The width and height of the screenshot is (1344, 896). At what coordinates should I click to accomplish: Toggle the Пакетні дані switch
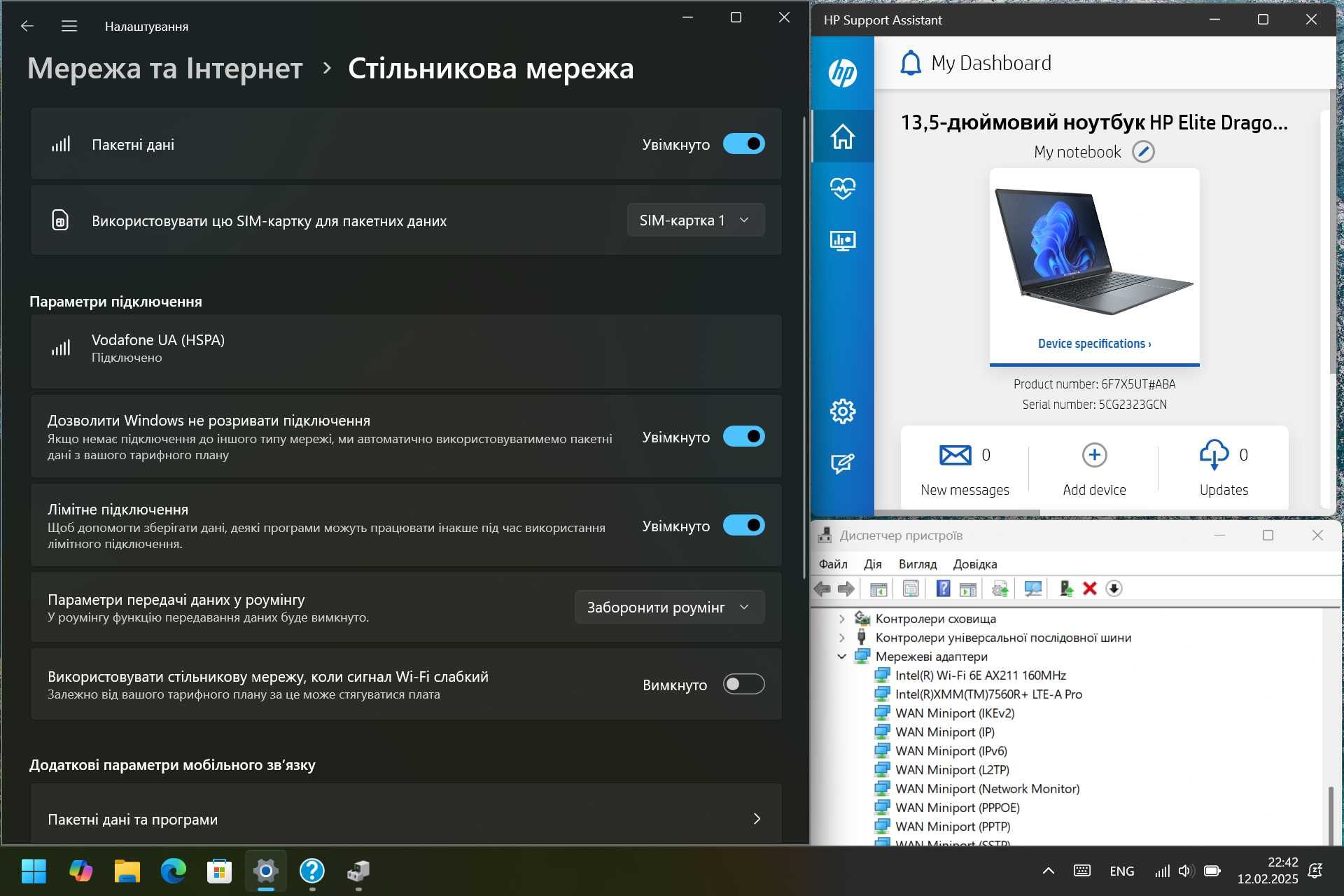point(743,143)
